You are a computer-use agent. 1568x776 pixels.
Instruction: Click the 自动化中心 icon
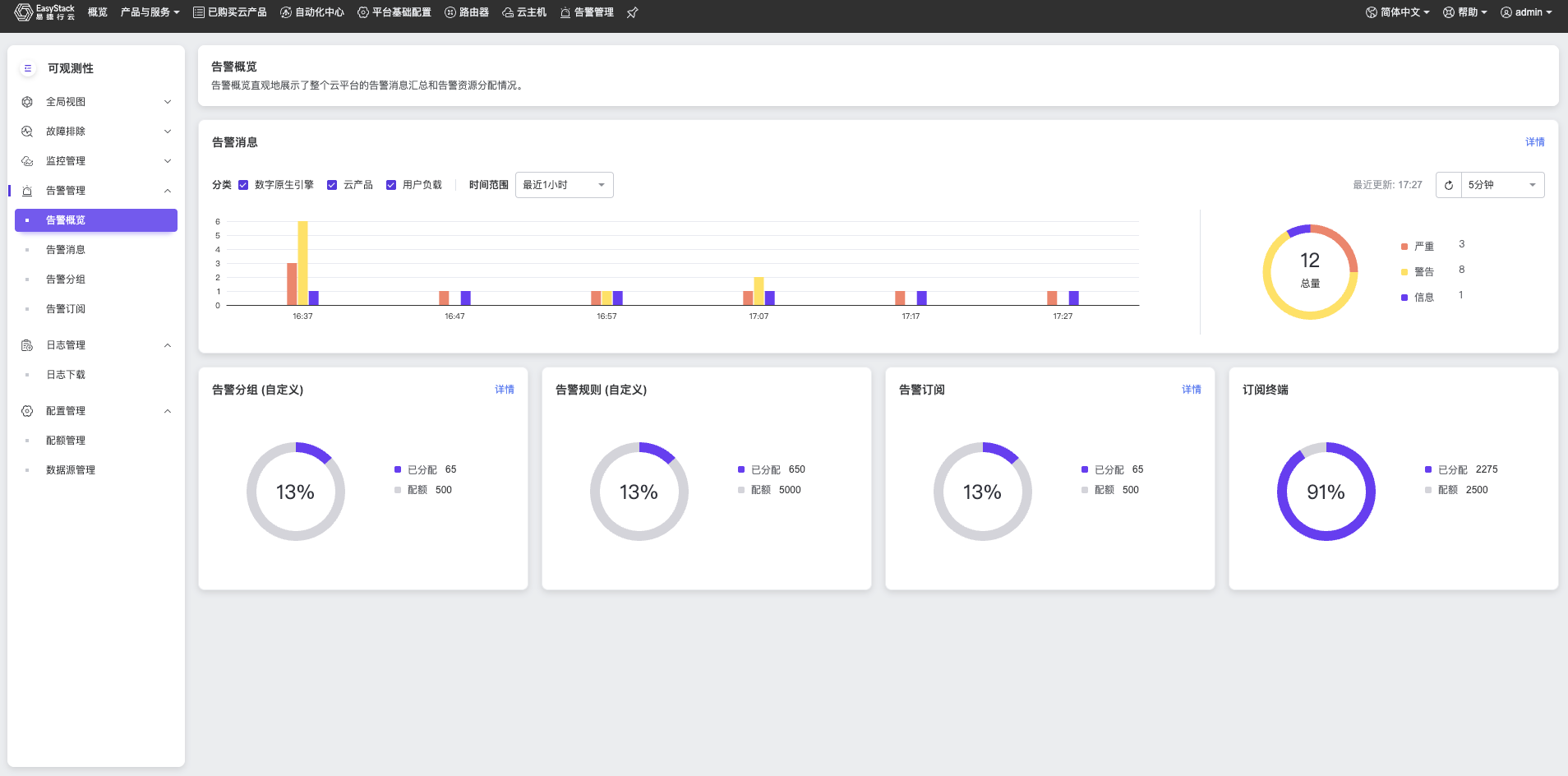286,12
